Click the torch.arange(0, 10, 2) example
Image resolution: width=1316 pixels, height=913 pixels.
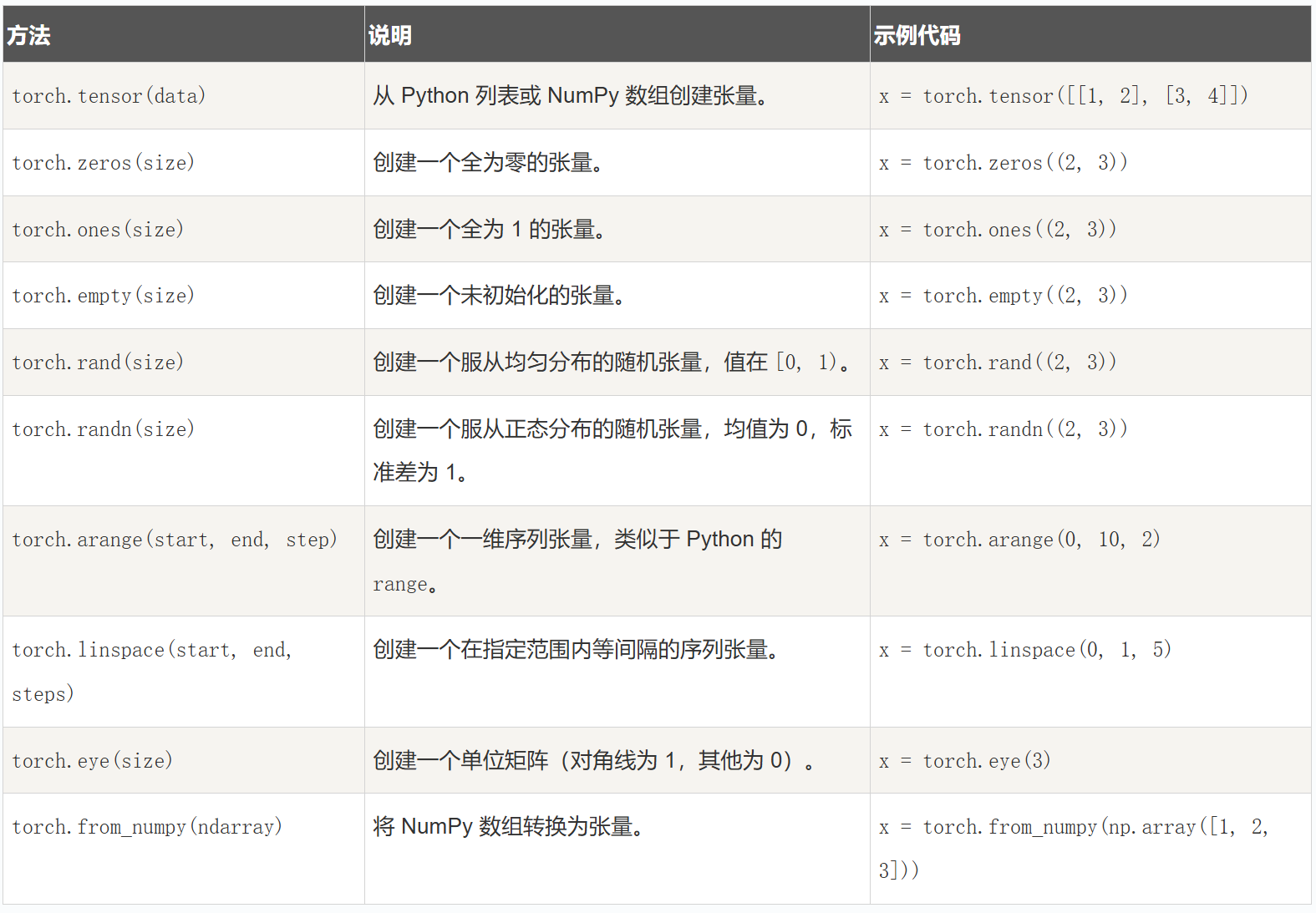tap(1019, 540)
